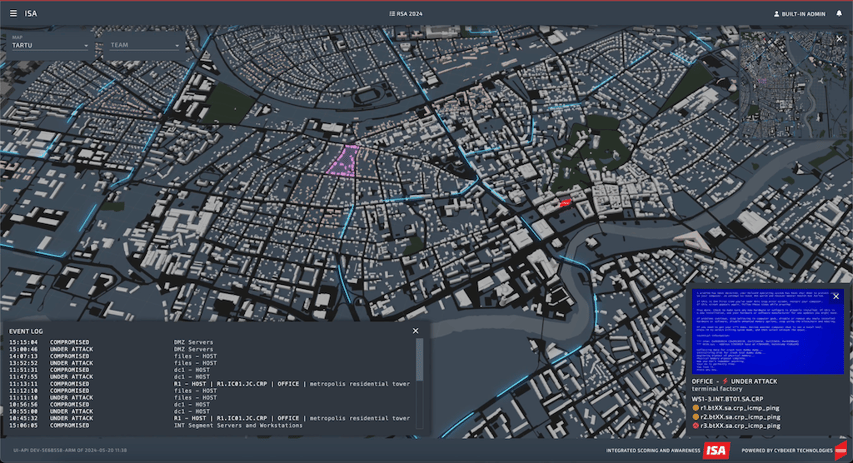Click the user profile icon beside Built-in Admin
The height and width of the screenshot is (463, 853).
[777, 14]
